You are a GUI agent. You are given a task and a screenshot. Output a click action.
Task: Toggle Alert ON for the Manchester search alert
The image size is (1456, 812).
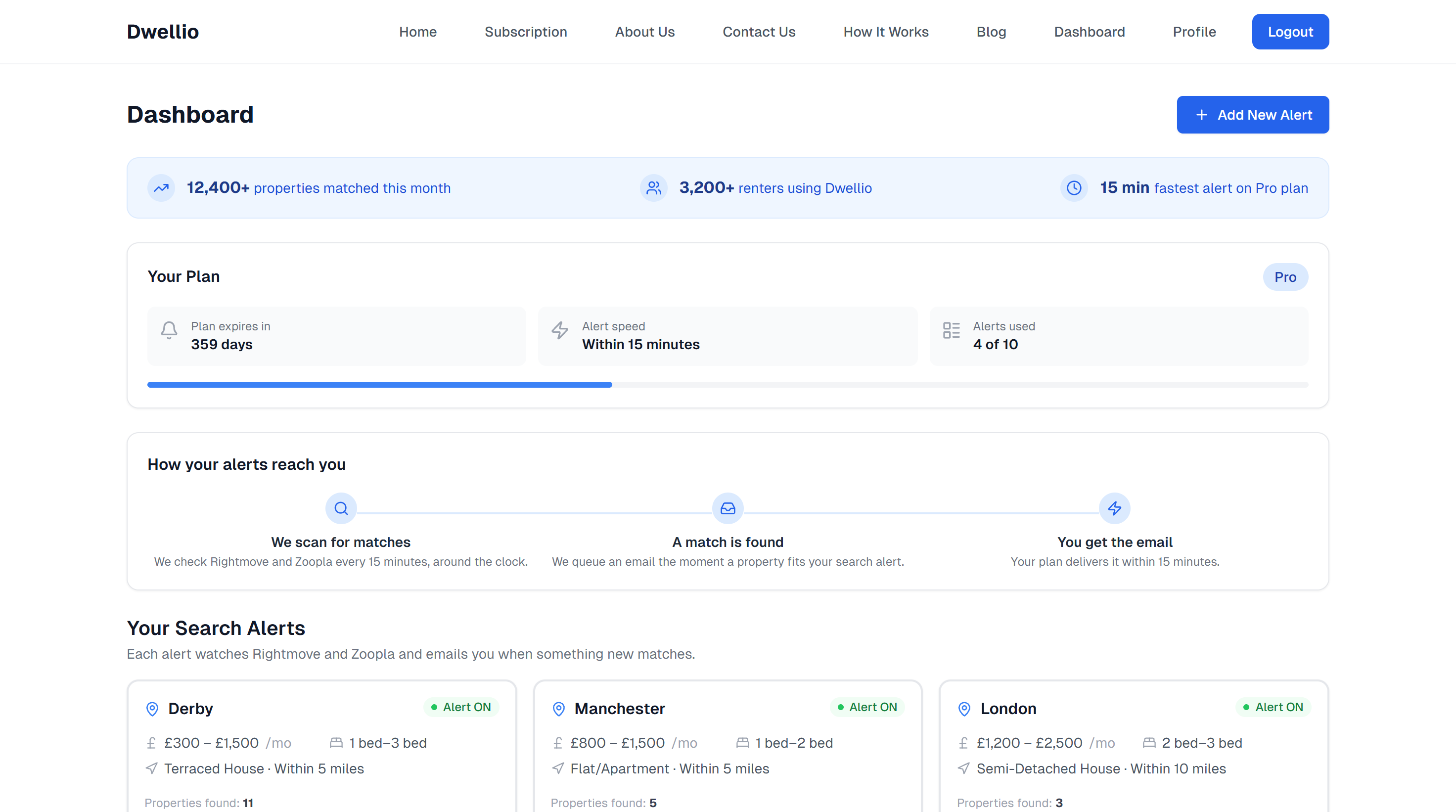coord(867,706)
